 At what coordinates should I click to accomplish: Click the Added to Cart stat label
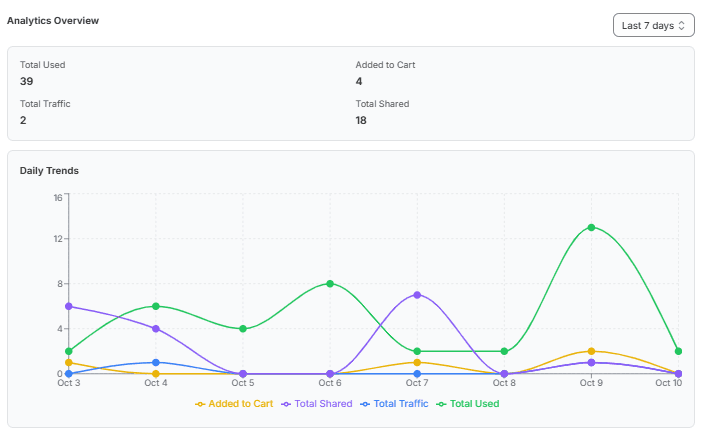385,65
